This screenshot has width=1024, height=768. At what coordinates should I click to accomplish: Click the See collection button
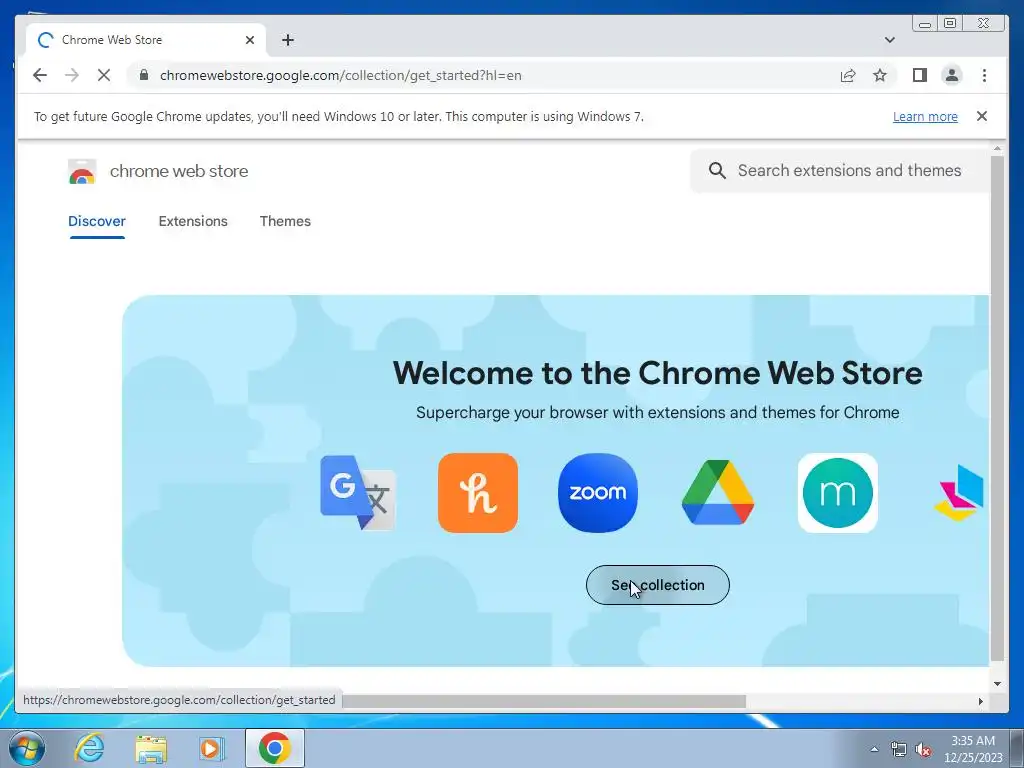click(658, 585)
